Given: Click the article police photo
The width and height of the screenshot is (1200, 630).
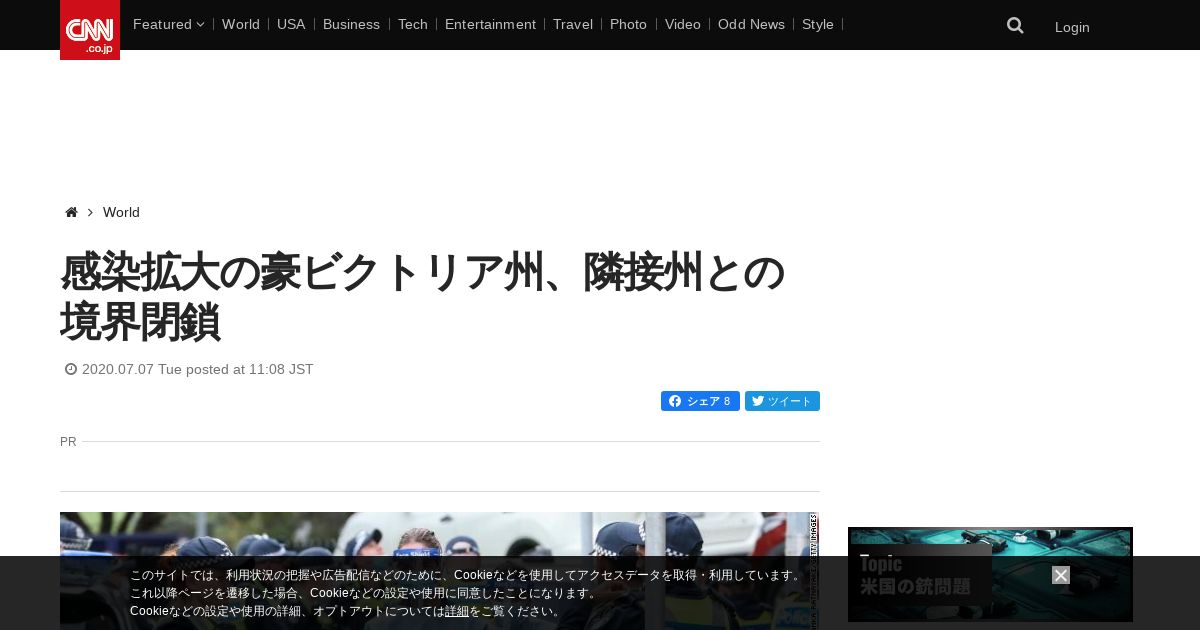Looking at the screenshot, I should pos(440,571).
